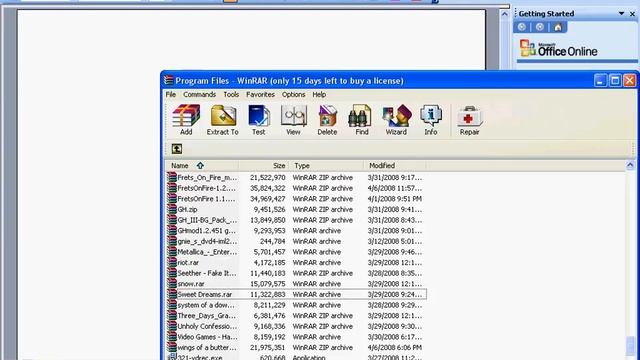Sort files by Size column header

(264, 166)
